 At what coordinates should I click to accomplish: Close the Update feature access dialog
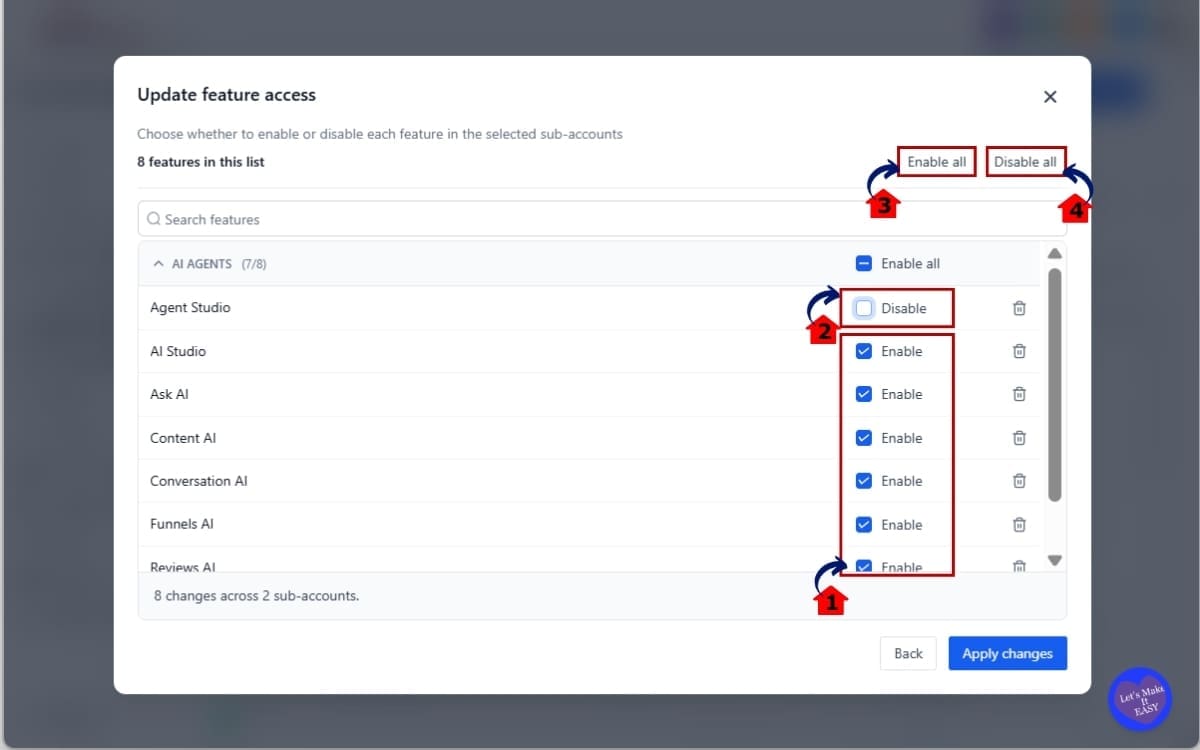click(1050, 96)
